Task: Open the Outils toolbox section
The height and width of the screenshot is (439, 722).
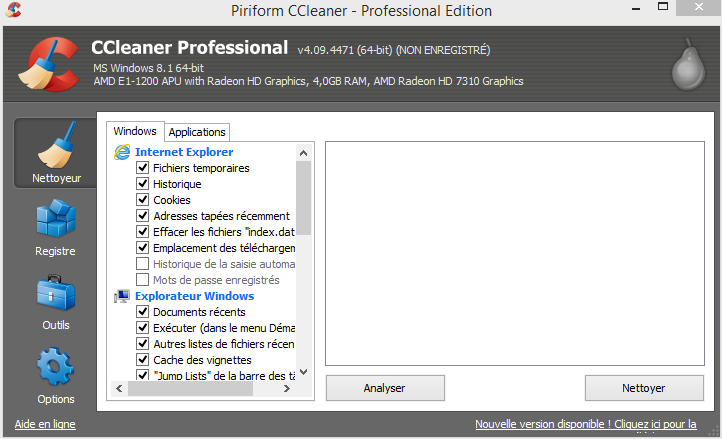Action: (x=56, y=302)
